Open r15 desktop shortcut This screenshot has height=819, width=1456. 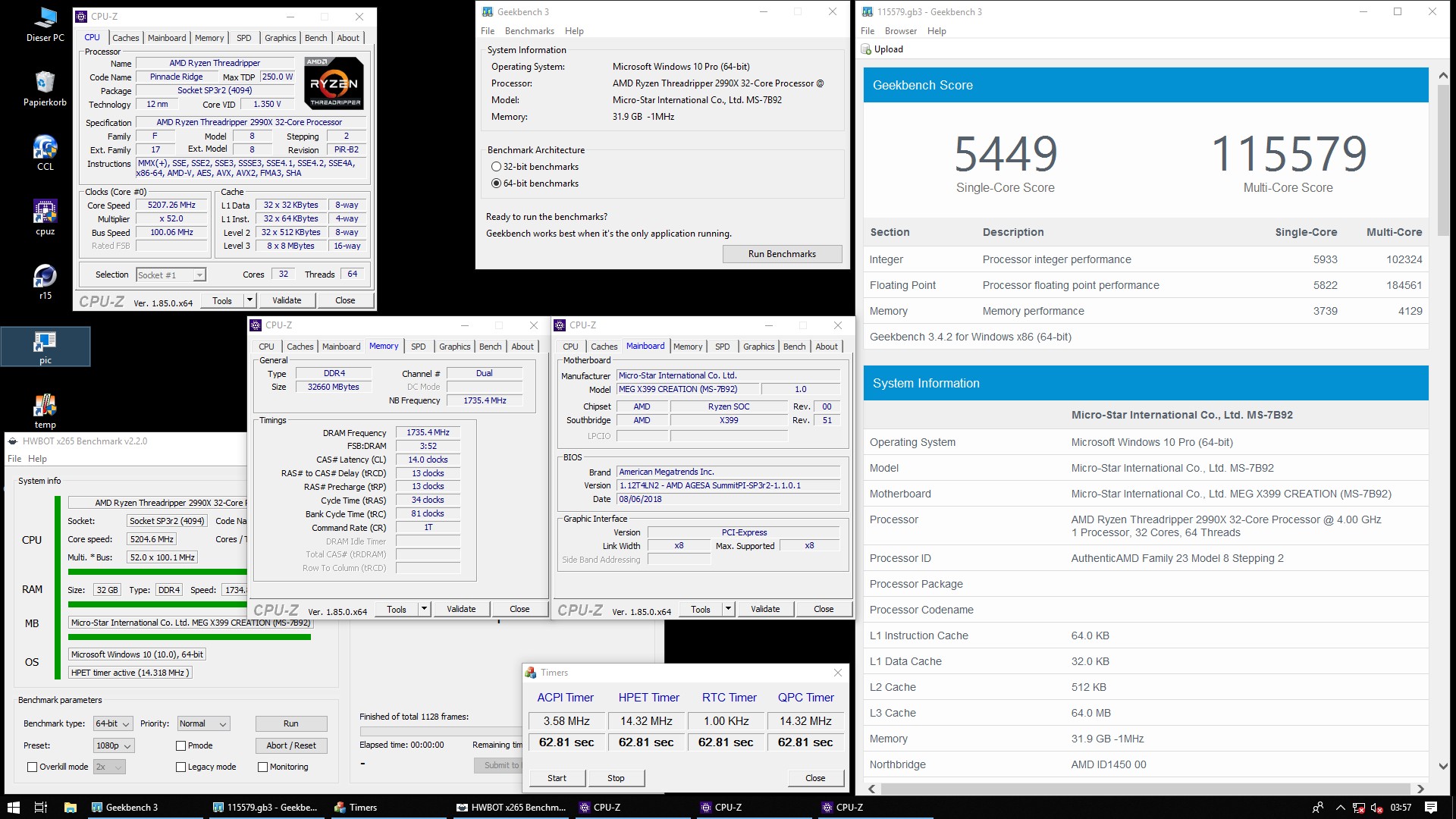tap(45, 282)
